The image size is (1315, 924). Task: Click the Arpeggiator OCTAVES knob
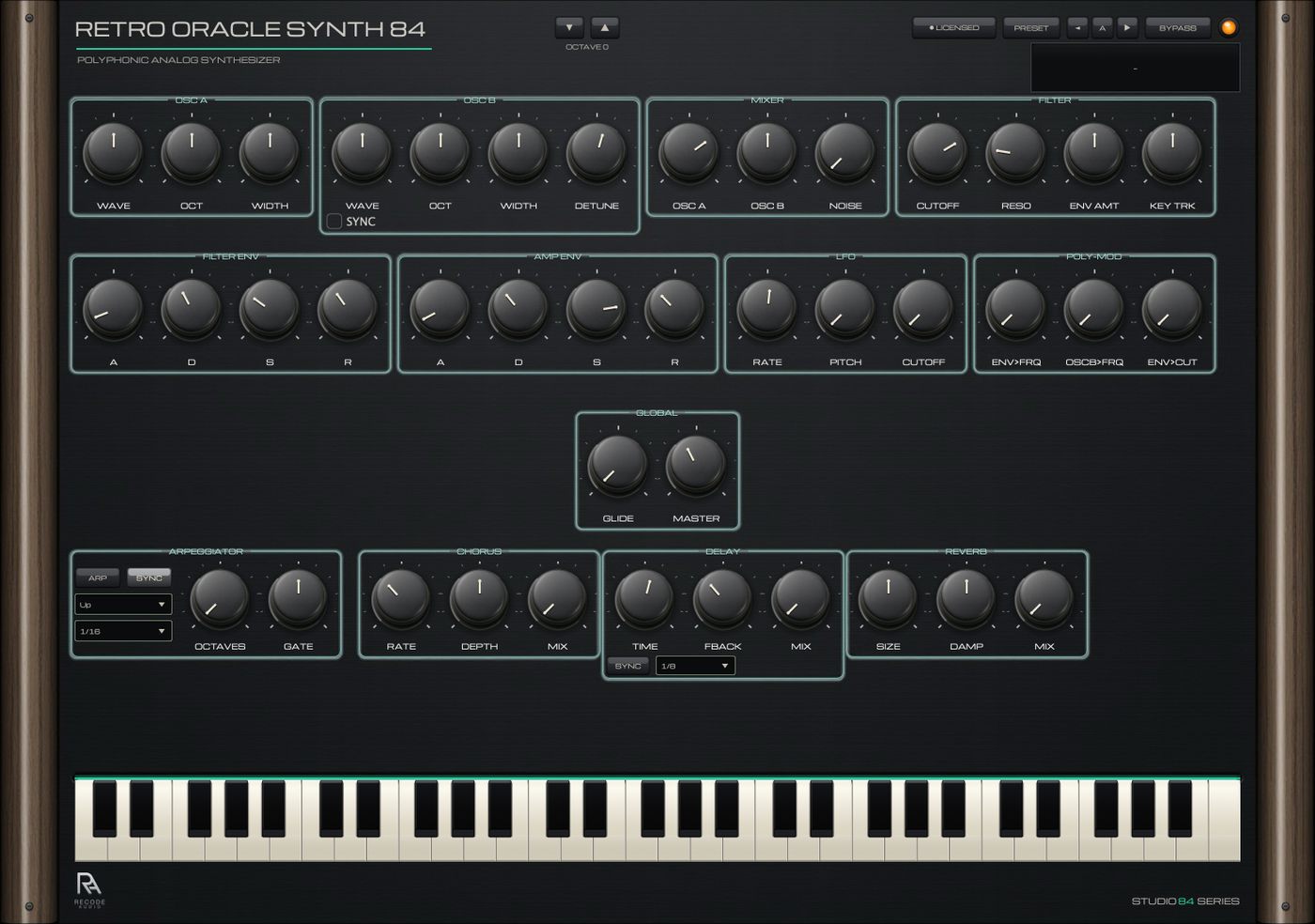[220, 598]
